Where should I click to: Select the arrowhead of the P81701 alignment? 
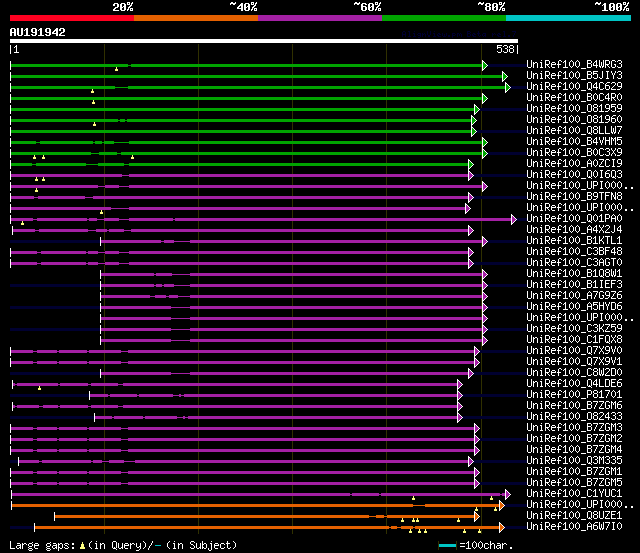[x=460, y=395]
